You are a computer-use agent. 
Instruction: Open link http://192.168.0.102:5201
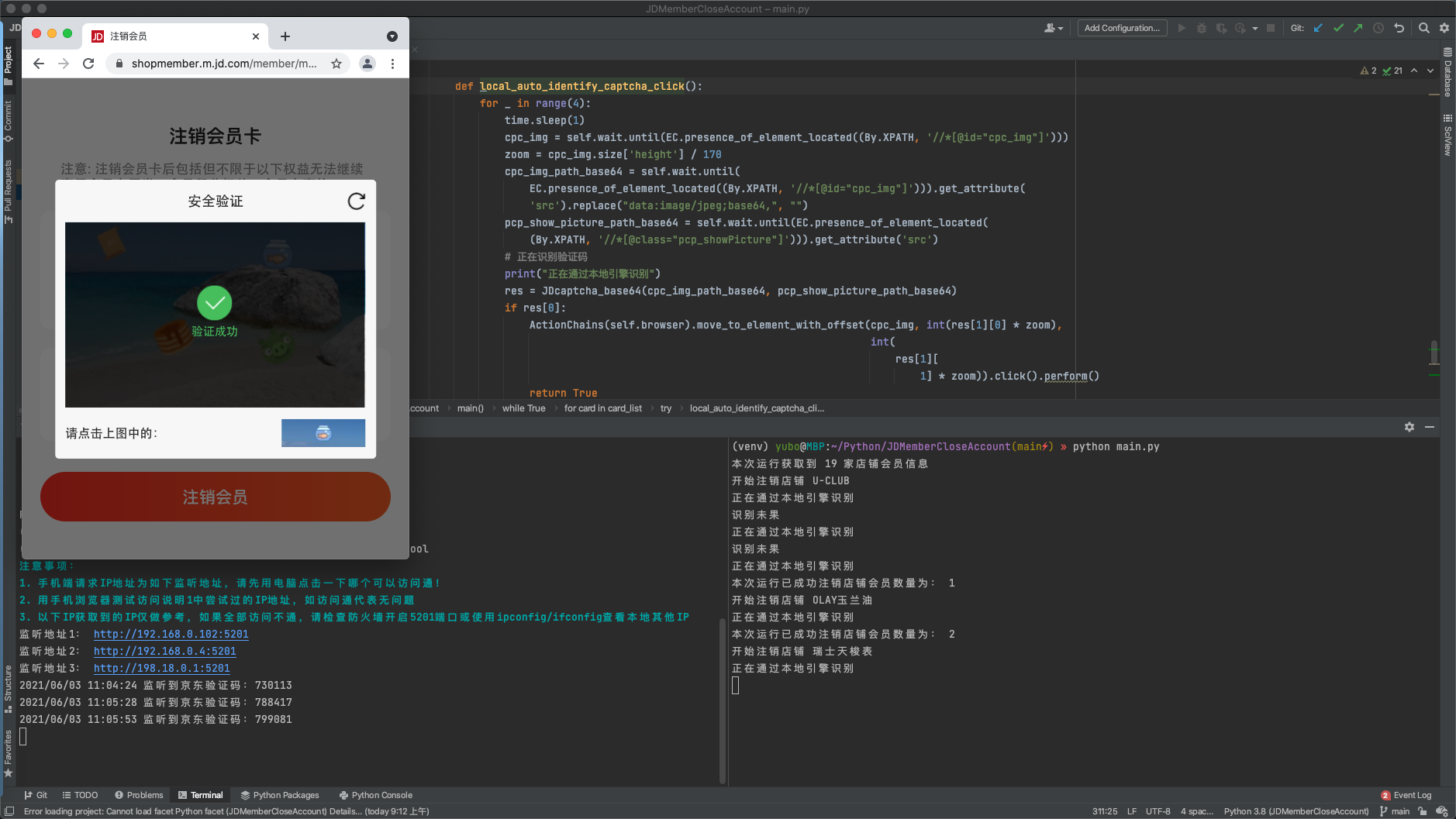pyautogui.click(x=171, y=634)
